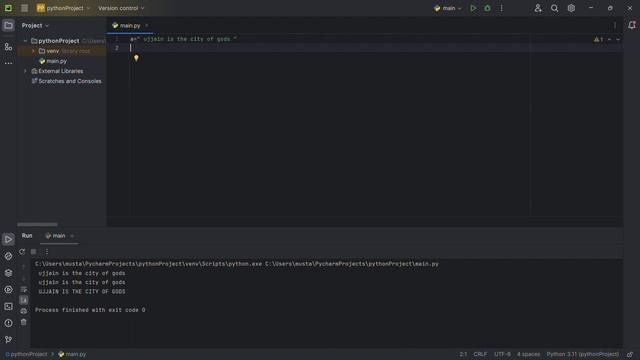The width and height of the screenshot is (640, 360).
Task: Click the Stop square in Run toolbar
Action: coord(33,252)
